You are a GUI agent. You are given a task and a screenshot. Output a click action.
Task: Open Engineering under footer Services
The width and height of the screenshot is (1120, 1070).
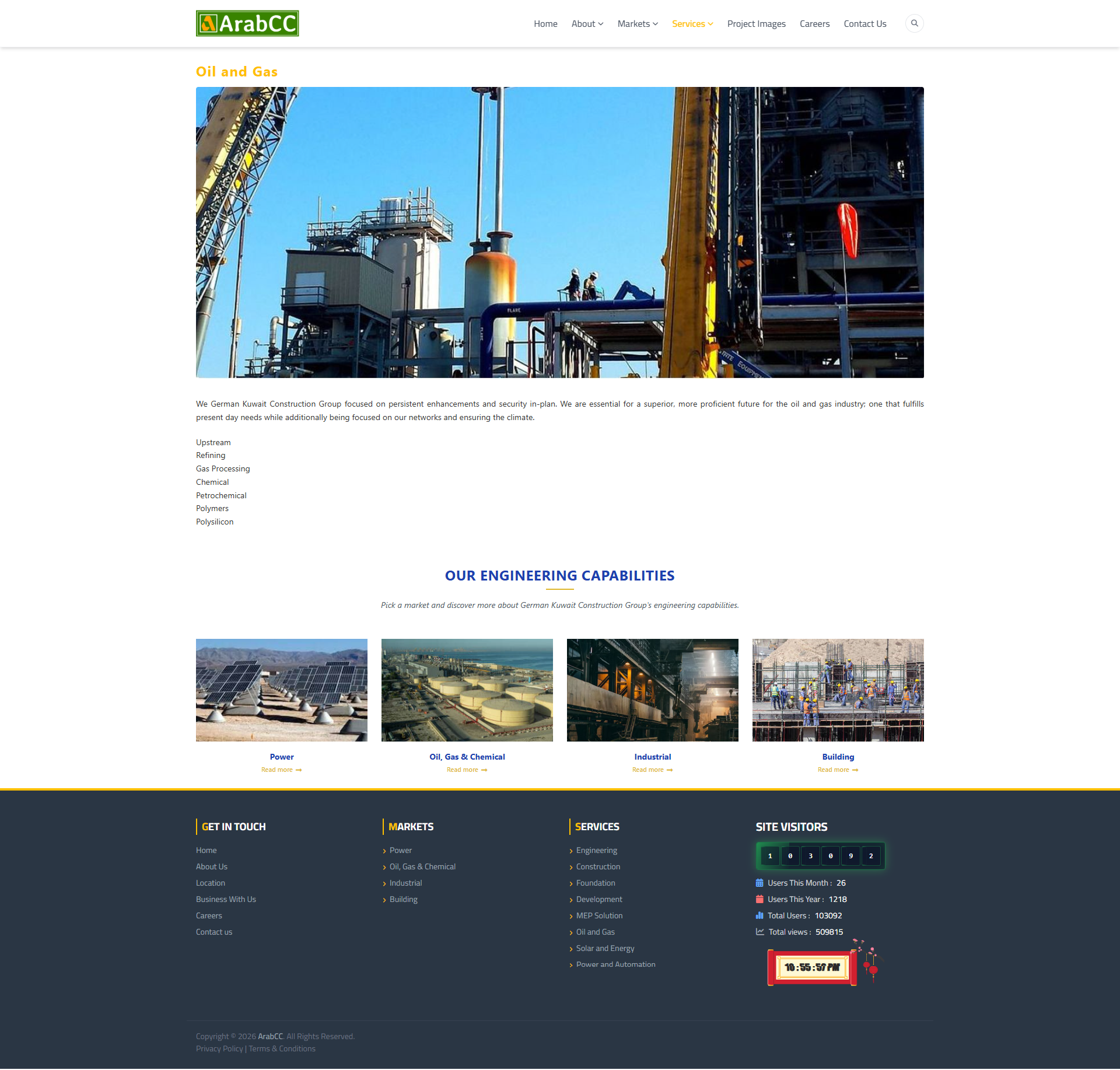(597, 850)
